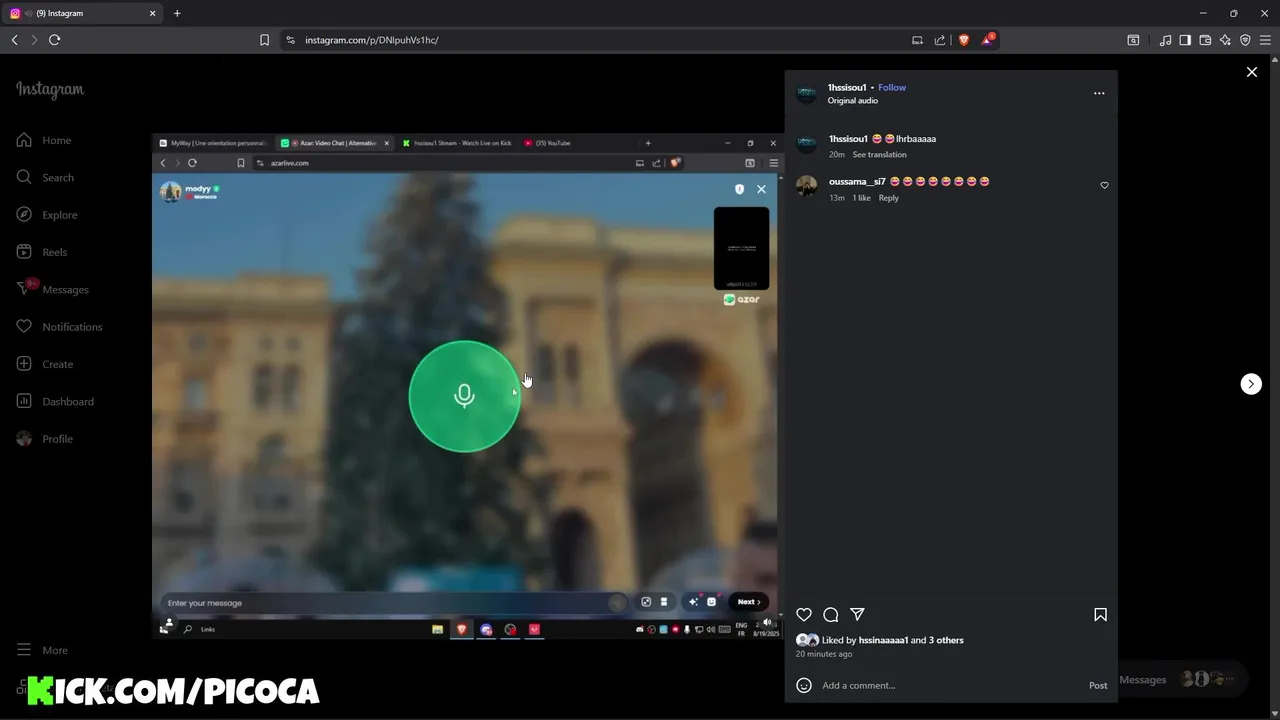Open hssinaaaaa1 liker profile link
Viewport: 1280px width, 720px height.
[x=883, y=640]
